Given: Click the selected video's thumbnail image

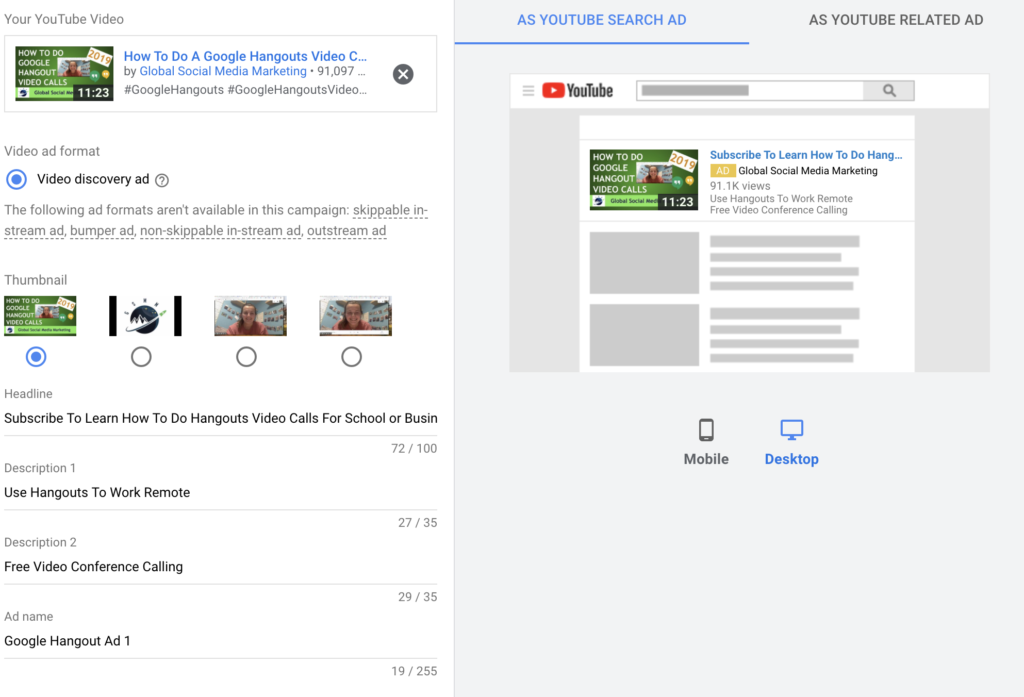Looking at the screenshot, I should 64,73.
